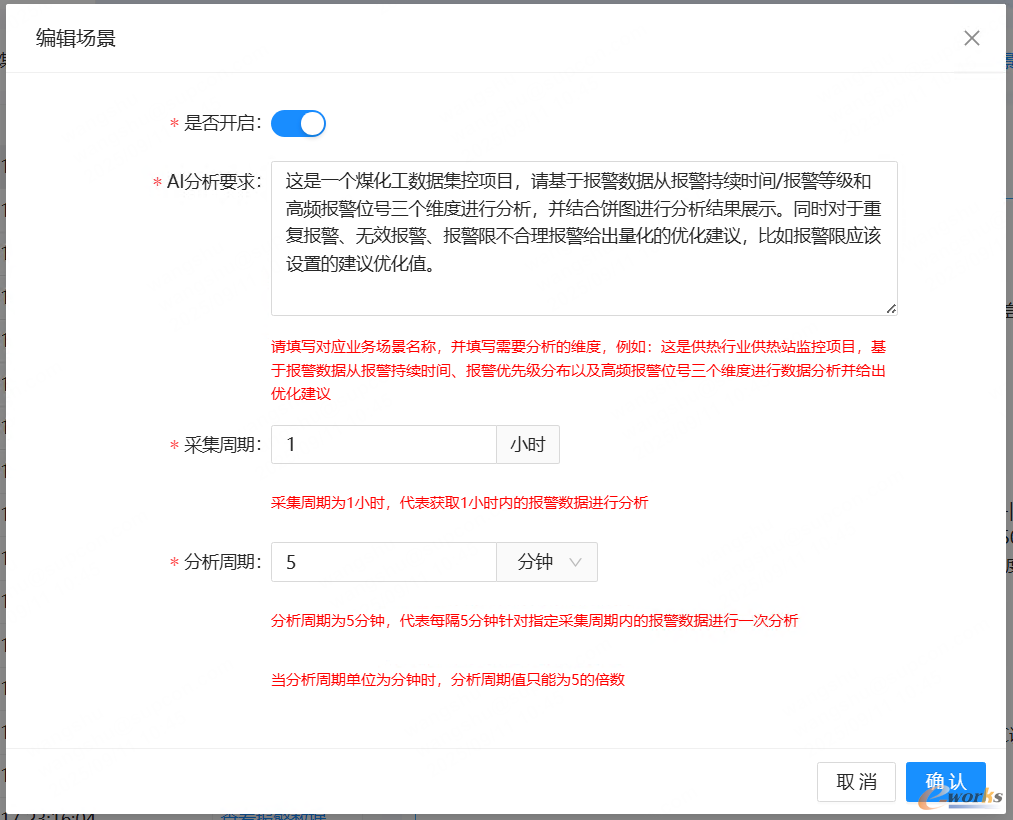The image size is (1013, 820).
Task: Click the hint text 采集周期为1小时
Action: point(459,503)
